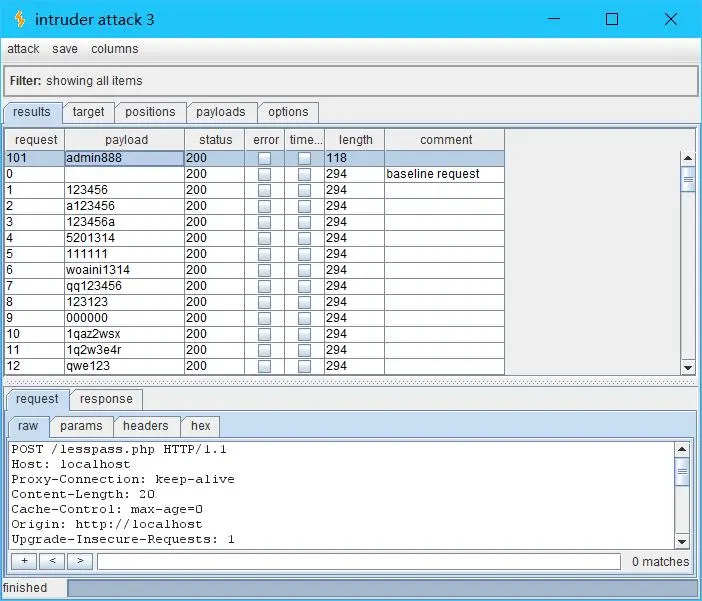Open the save menu
702x601 pixels.
pyautogui.click(x=65, y=49)
